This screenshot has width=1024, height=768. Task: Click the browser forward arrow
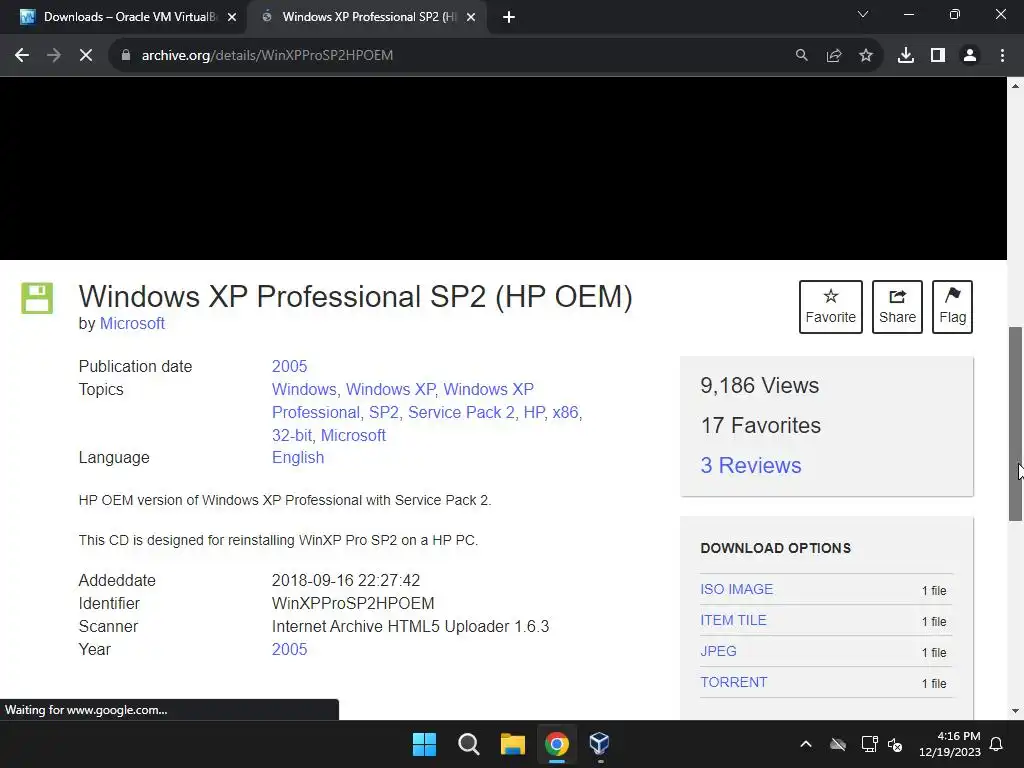[54, 56]
